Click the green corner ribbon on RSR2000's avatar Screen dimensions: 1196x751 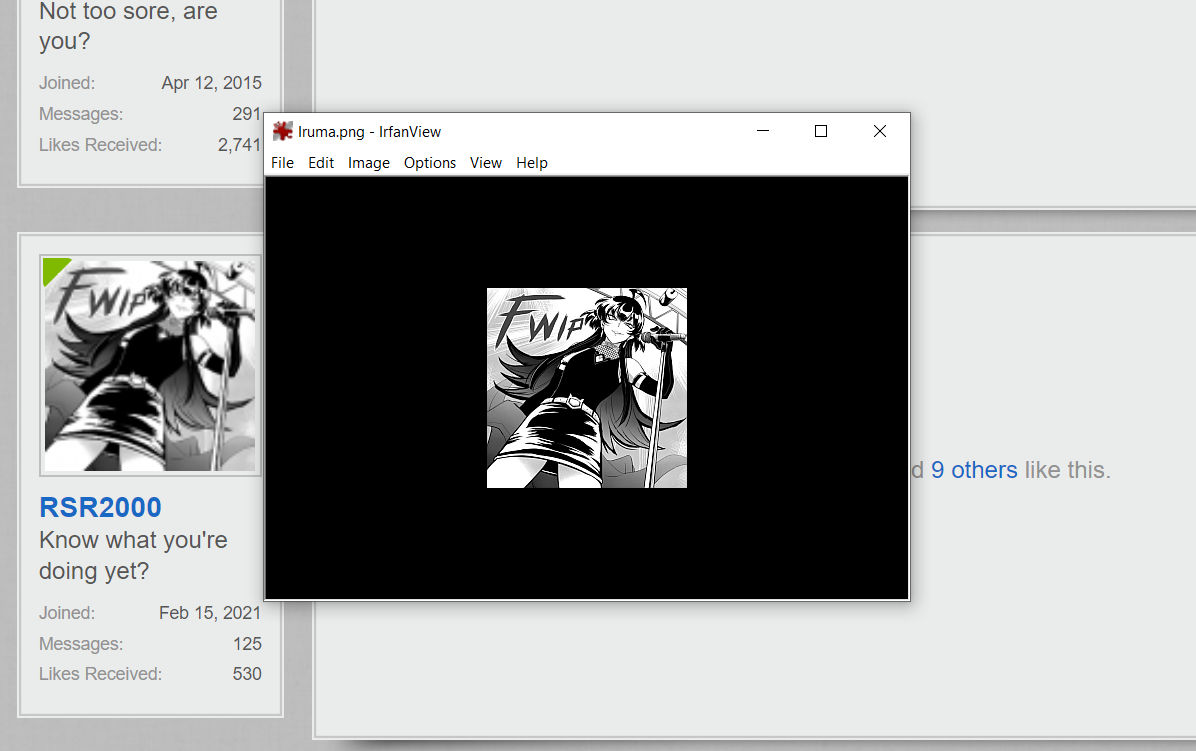(54, 269)
